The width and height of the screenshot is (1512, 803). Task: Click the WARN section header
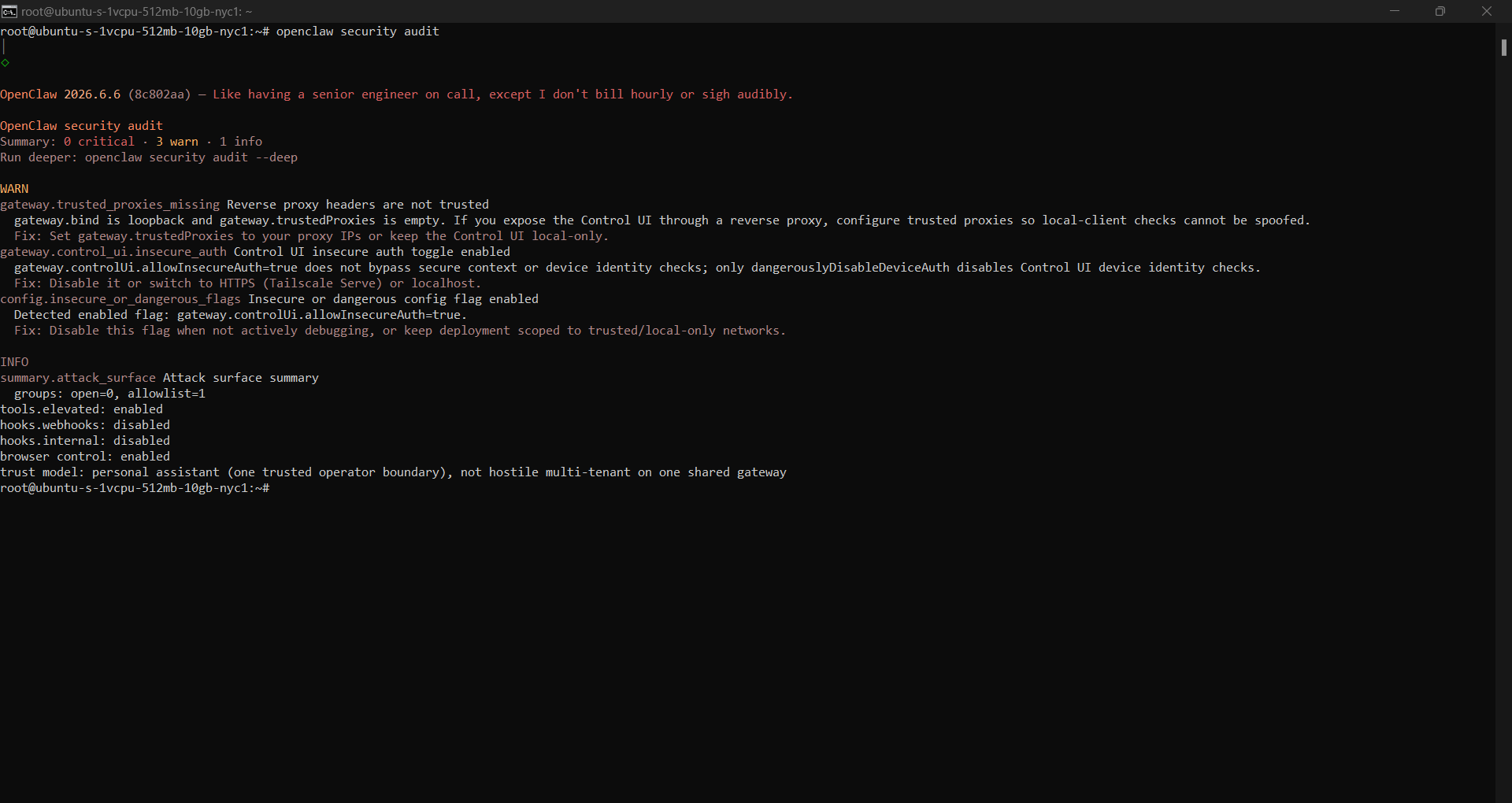pyautogui.click(x=14, y=189)
